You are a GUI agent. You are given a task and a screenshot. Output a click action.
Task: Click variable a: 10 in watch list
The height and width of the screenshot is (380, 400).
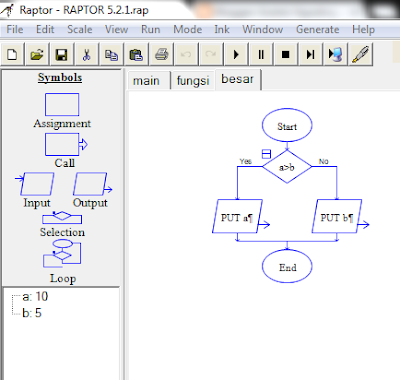(35, 296)
